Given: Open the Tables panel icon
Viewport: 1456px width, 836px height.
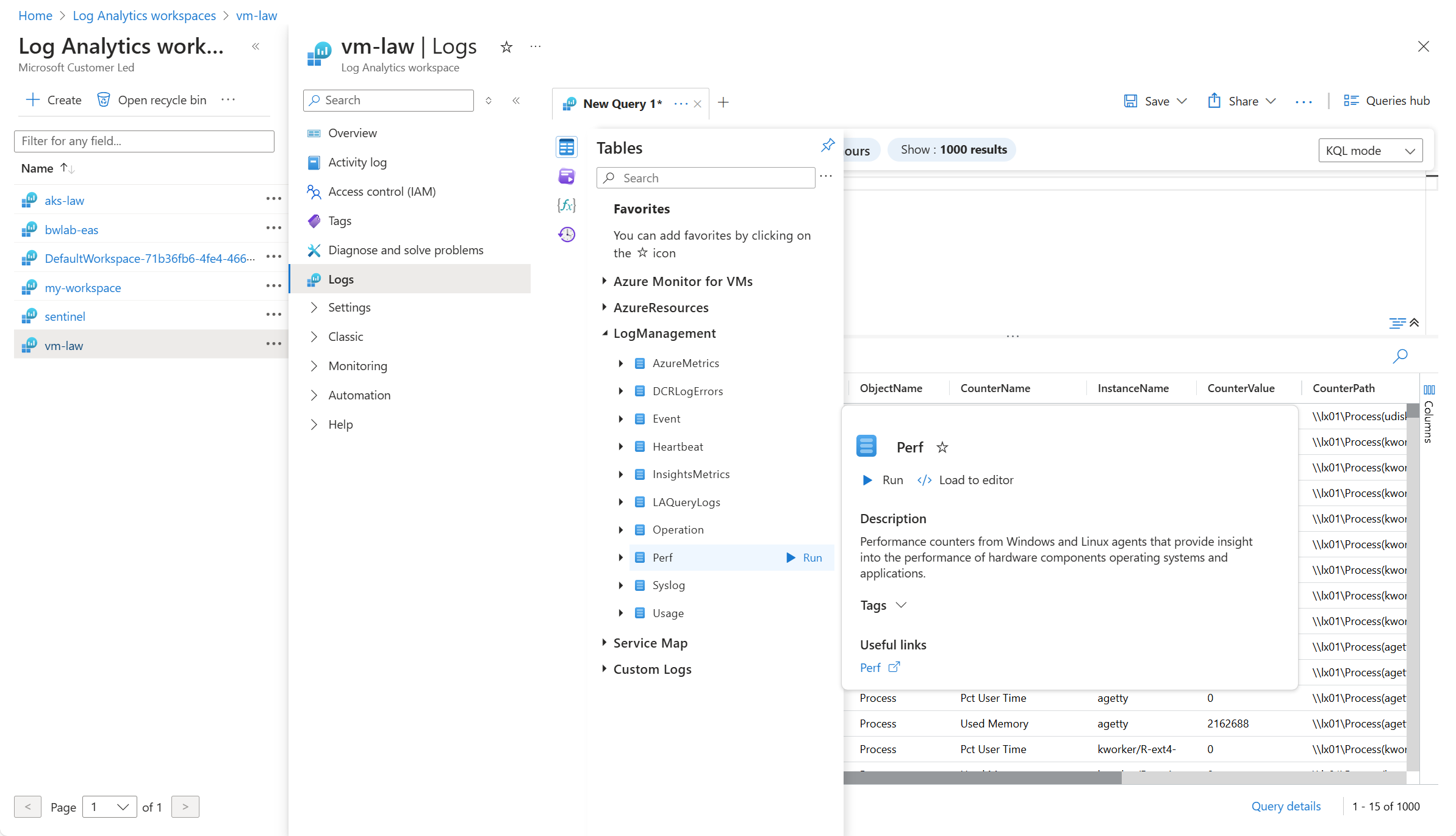Looking at the screenshot, I should 566,147.
